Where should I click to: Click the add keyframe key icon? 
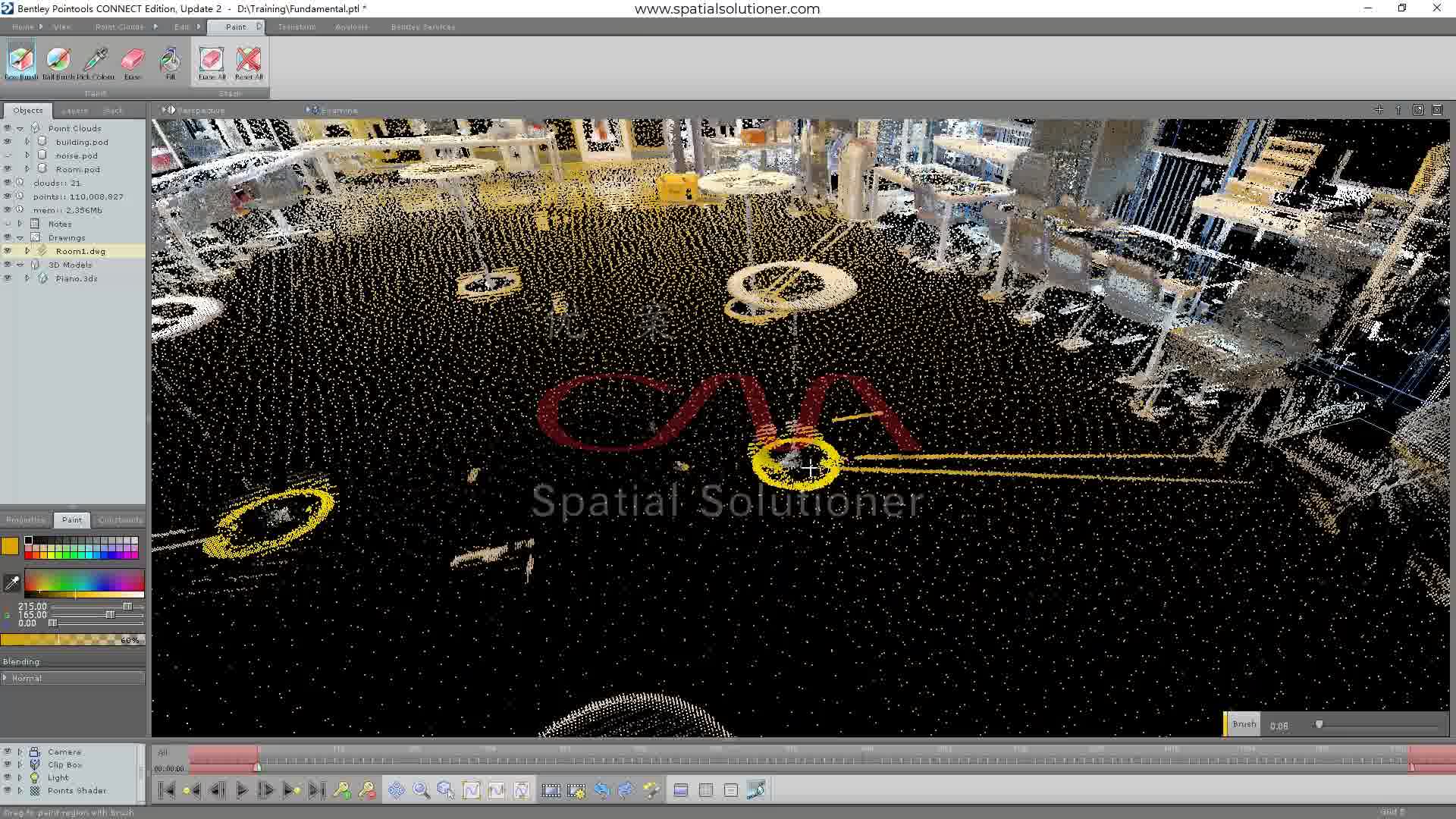[342, 790]
